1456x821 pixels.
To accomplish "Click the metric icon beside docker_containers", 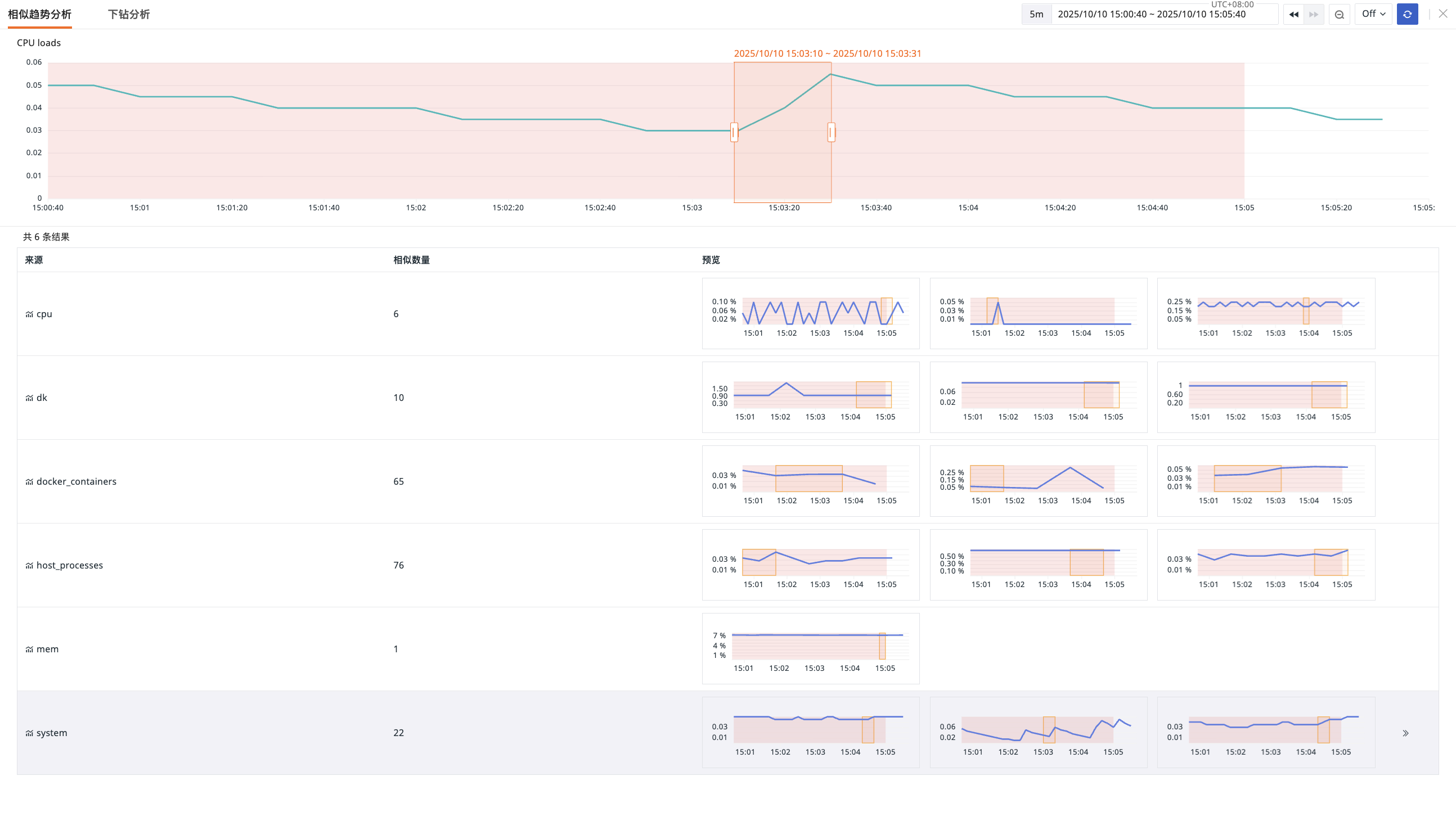I will [29, 482].
